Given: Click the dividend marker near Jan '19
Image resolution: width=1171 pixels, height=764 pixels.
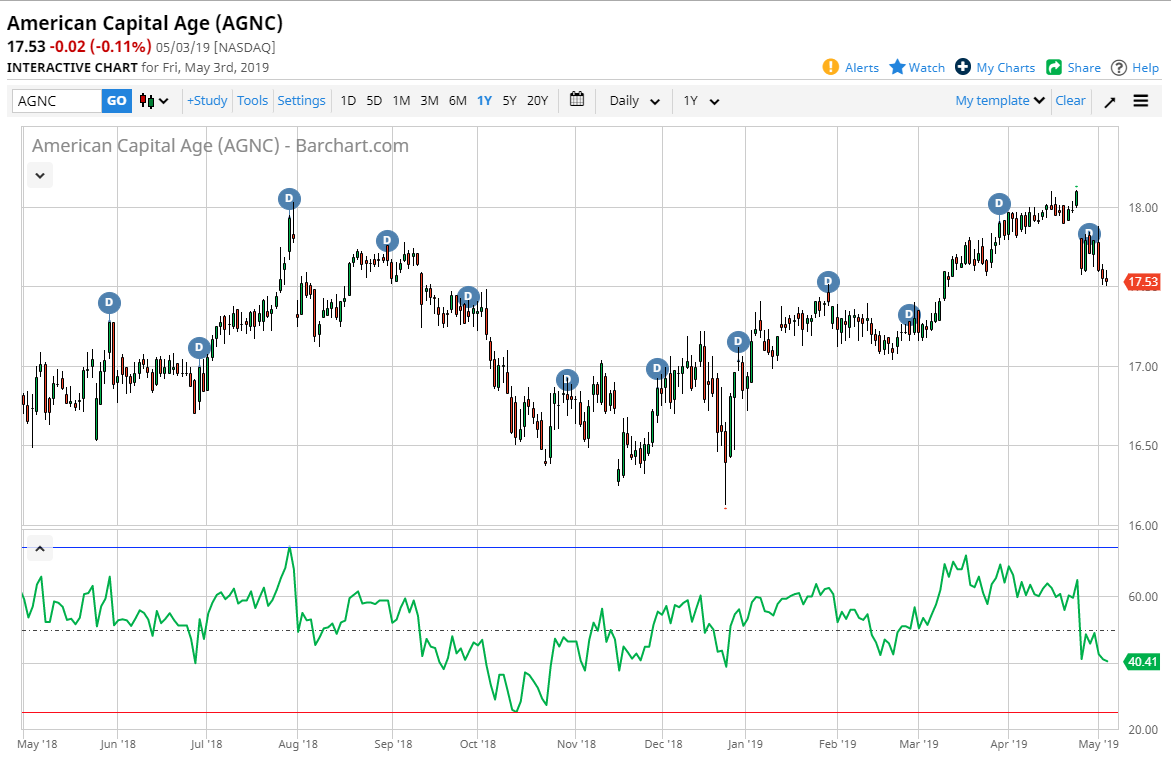Looking at the screenshot, I should [738, 341].
